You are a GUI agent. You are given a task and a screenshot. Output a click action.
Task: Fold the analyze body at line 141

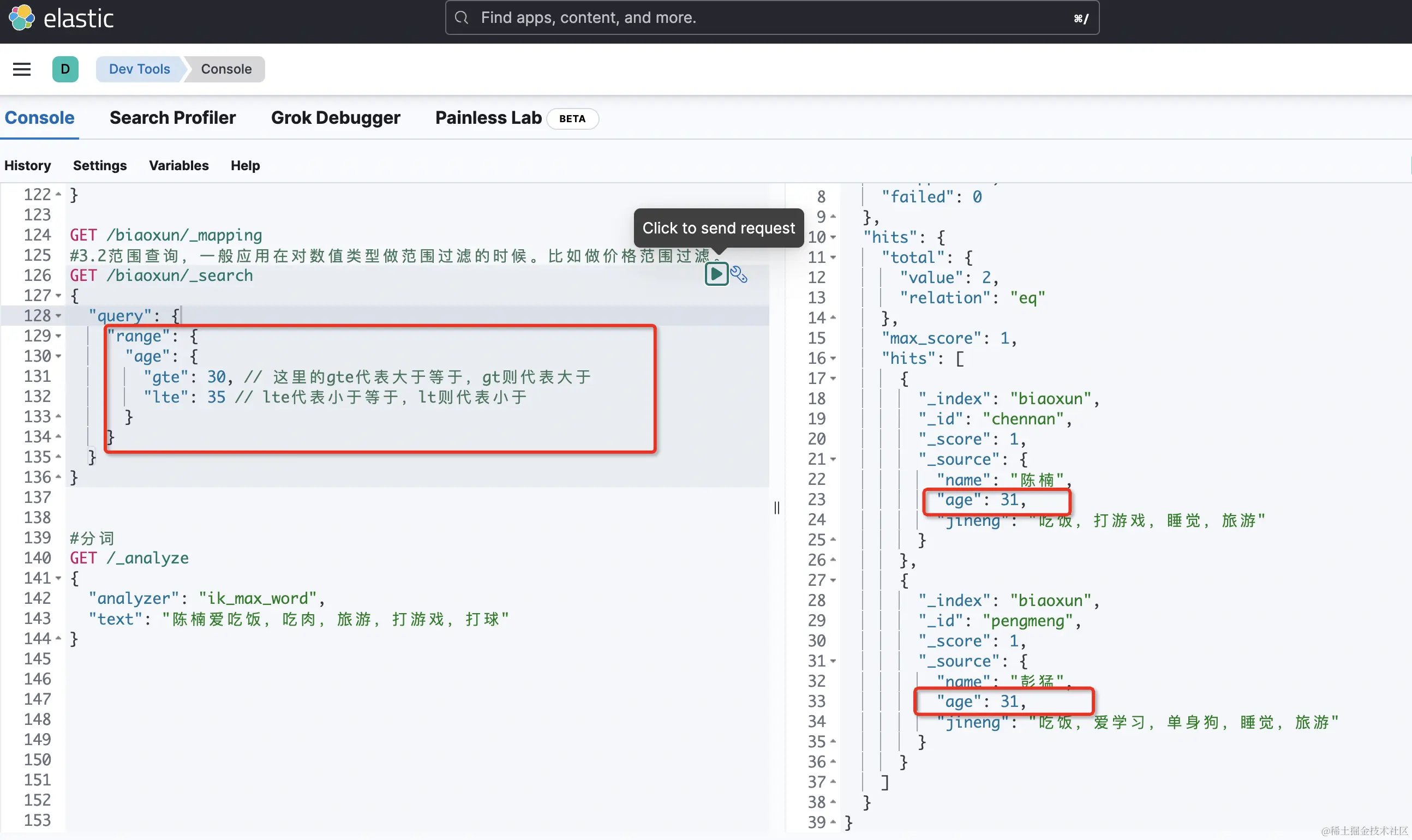58,579
